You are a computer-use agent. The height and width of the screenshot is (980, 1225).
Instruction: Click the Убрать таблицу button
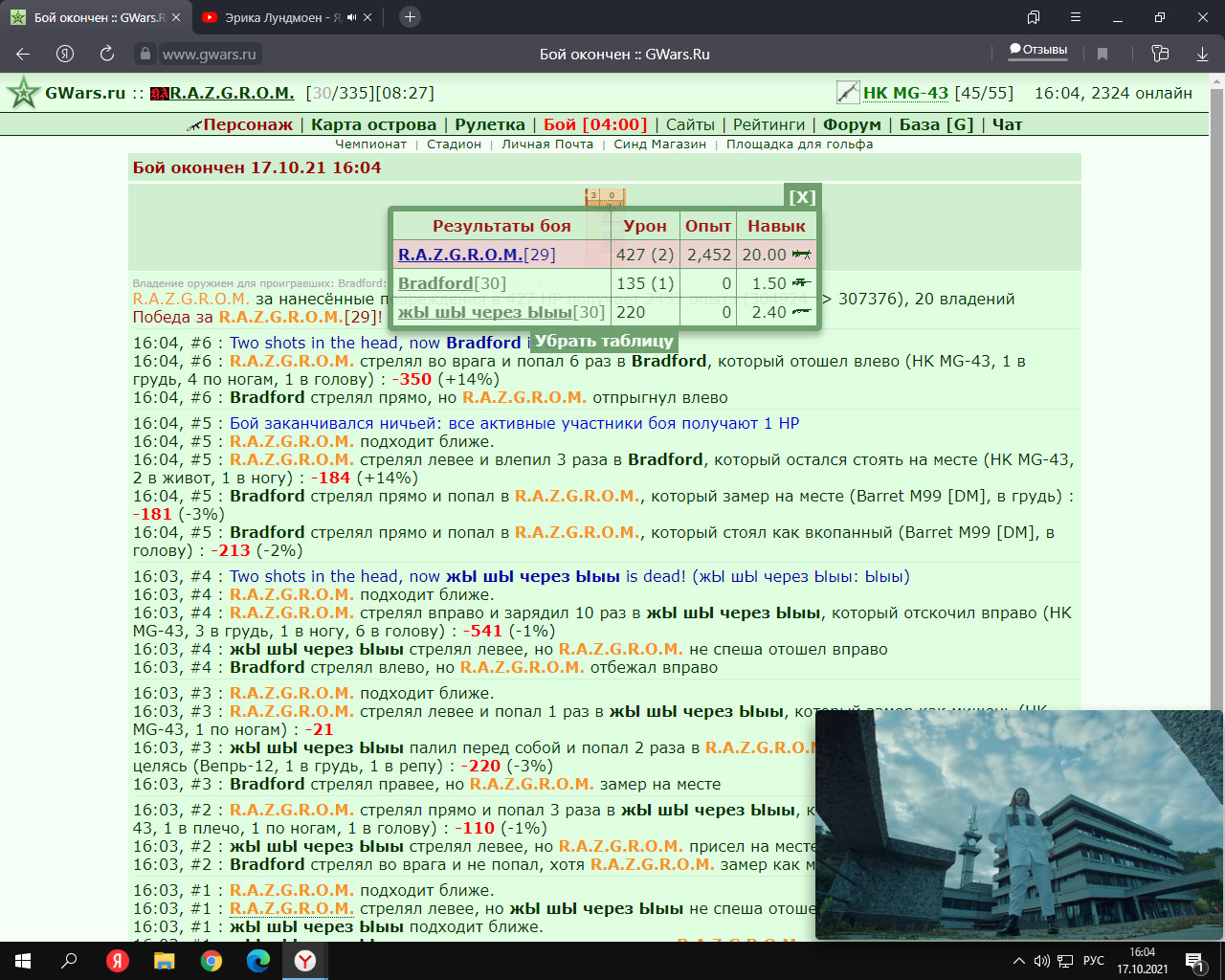604,342
